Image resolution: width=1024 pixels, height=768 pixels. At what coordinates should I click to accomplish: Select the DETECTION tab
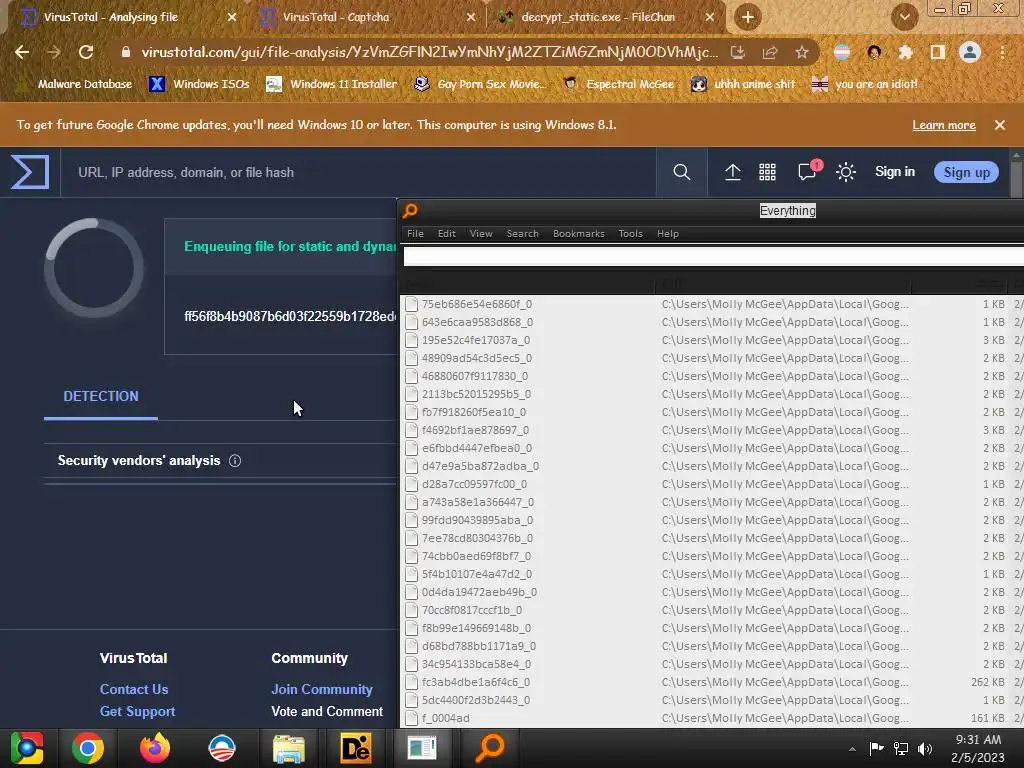point(101,396)
